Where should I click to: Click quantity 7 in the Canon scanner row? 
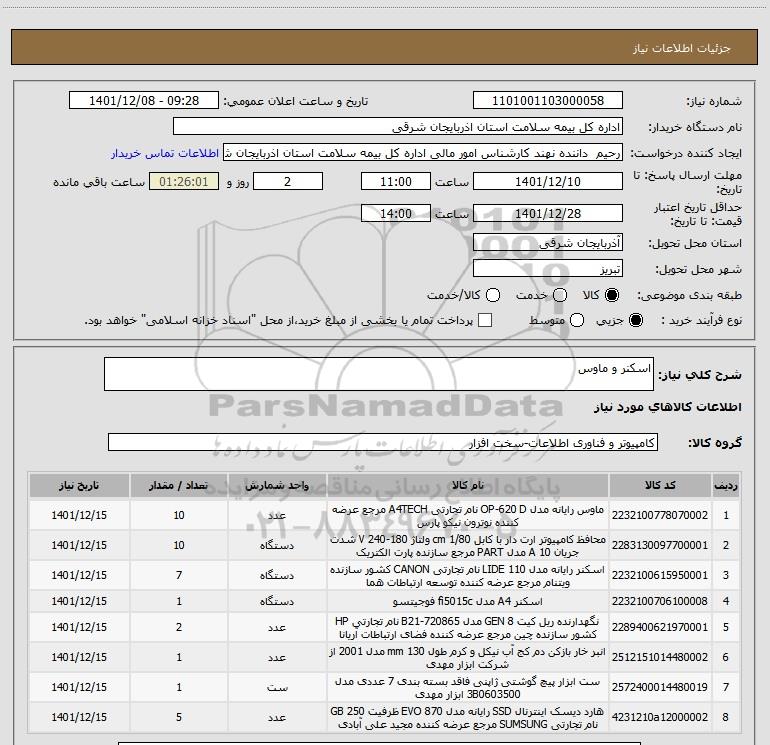(179, 575)
